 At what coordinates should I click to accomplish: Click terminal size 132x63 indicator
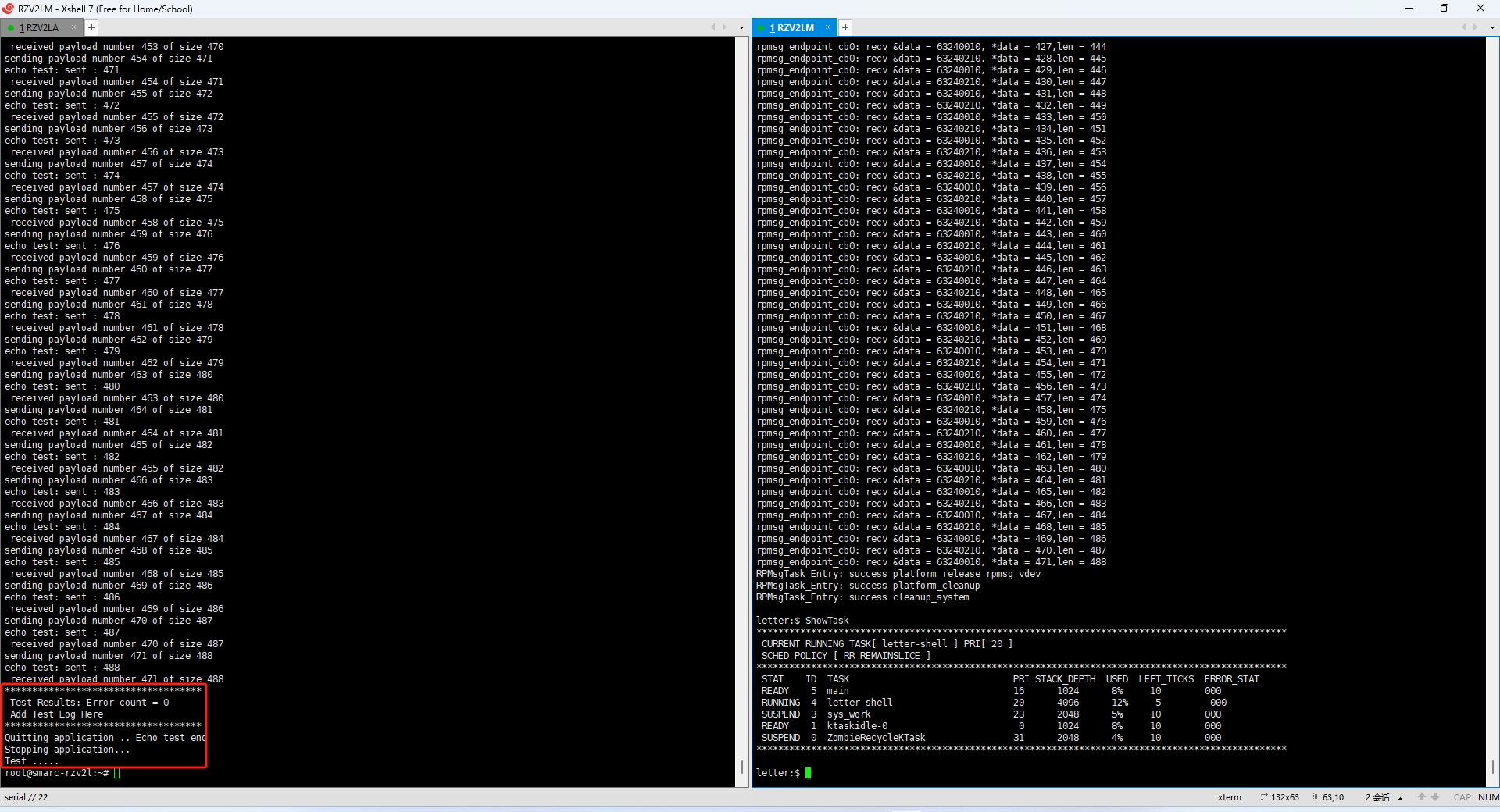click(1280, 797)
